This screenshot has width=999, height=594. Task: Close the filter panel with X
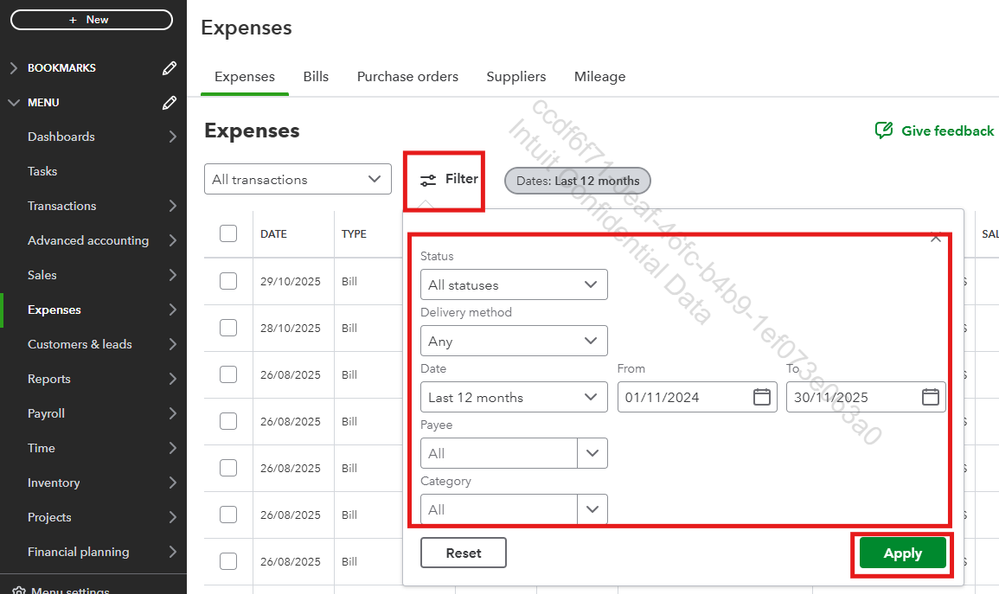click(936, 238)
